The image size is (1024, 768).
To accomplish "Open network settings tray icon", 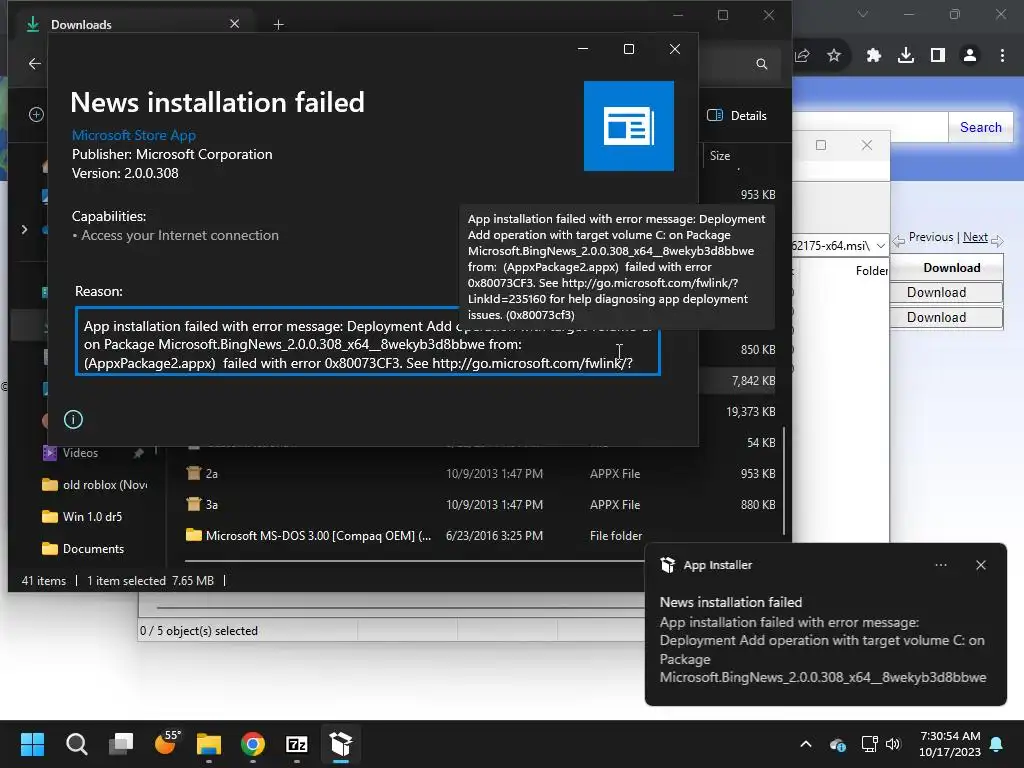I will click(869, 744).
